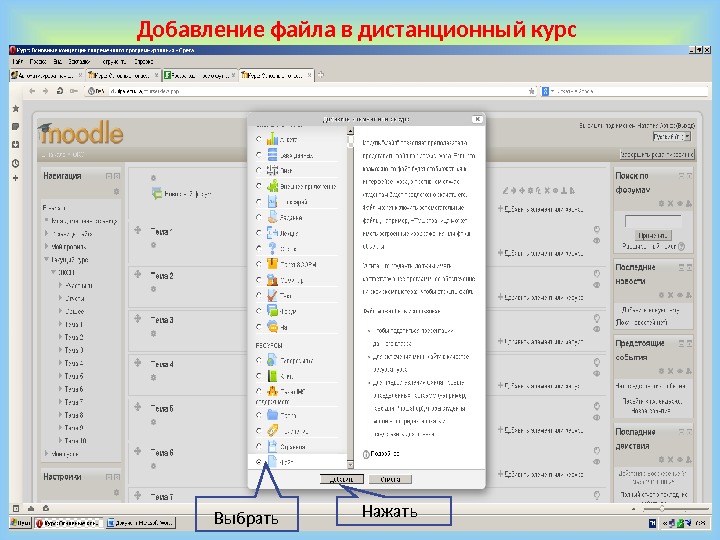
Task: Click the База данных database icon
Action: (x=272, y=155)
